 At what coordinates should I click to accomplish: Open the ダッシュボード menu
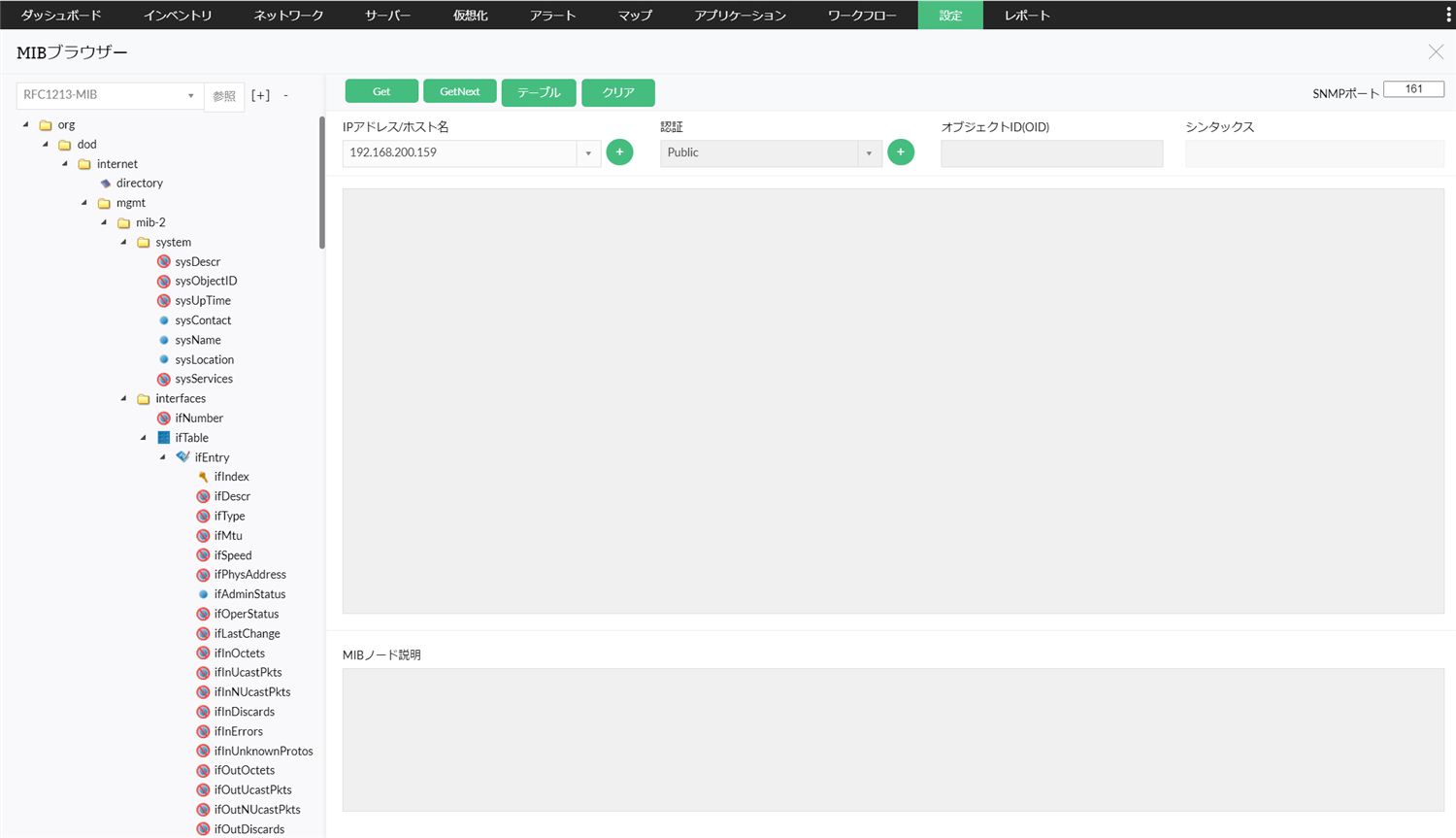click(x=61, y=16)
